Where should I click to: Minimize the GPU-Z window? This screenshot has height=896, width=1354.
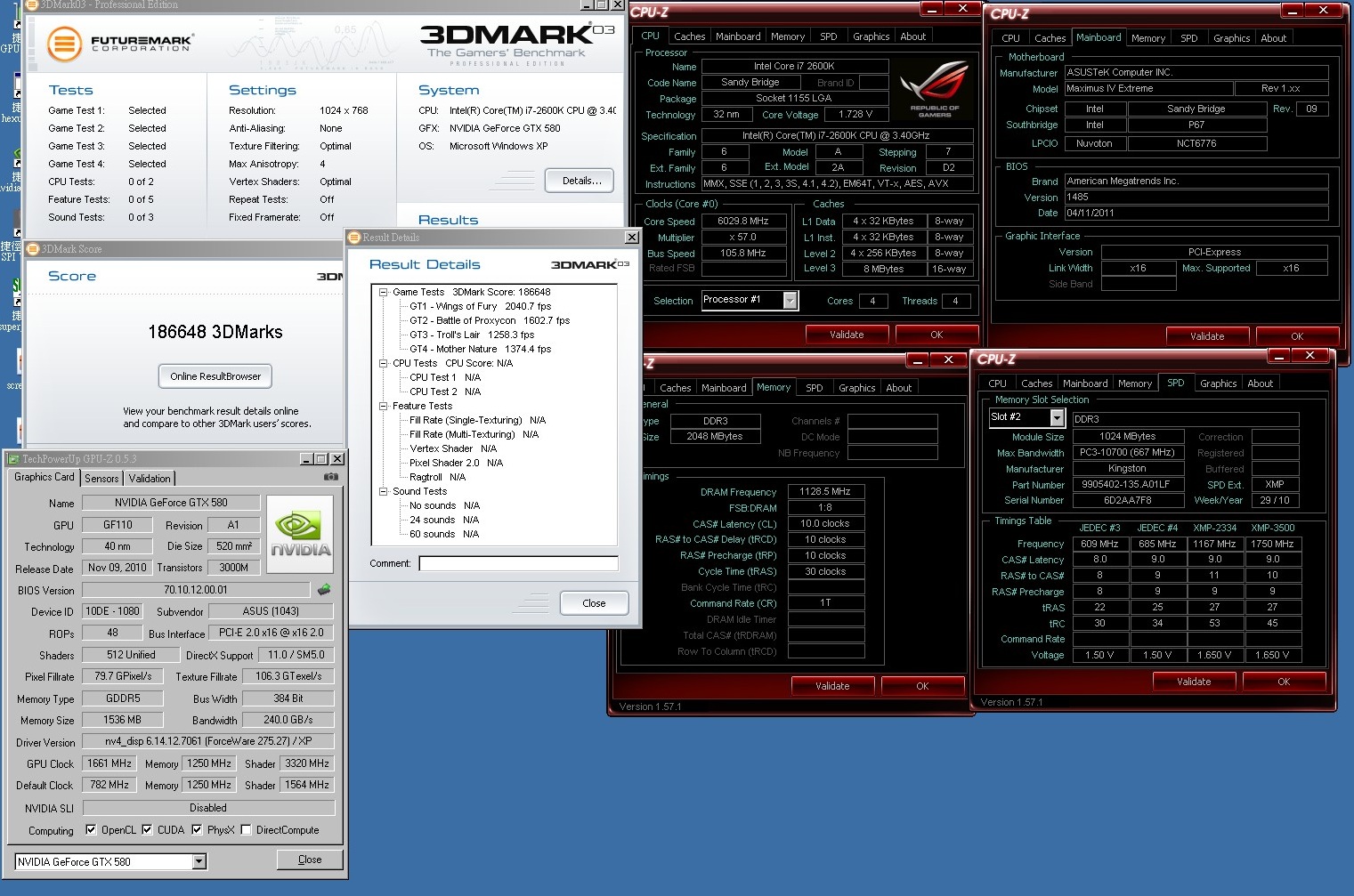click(305, 459)
